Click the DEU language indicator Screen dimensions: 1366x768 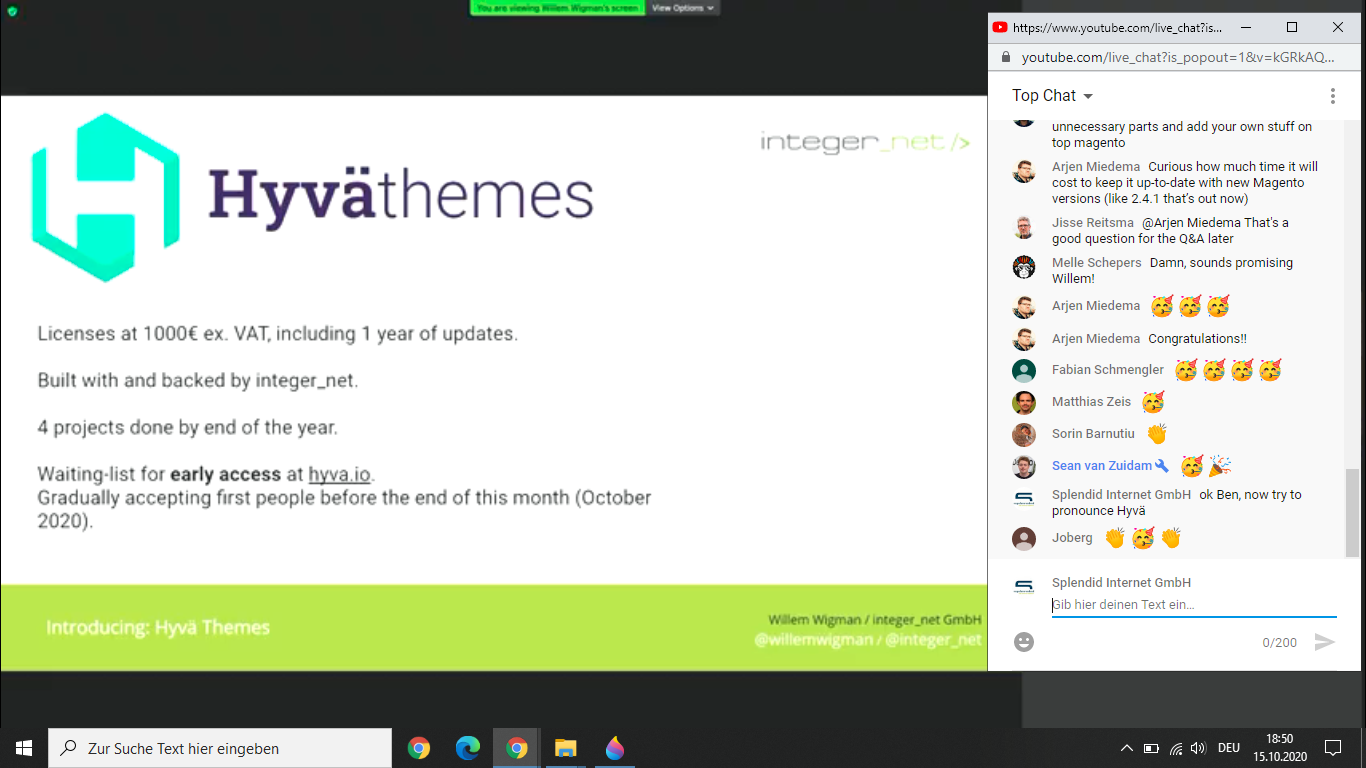[x=1229, y=748]
